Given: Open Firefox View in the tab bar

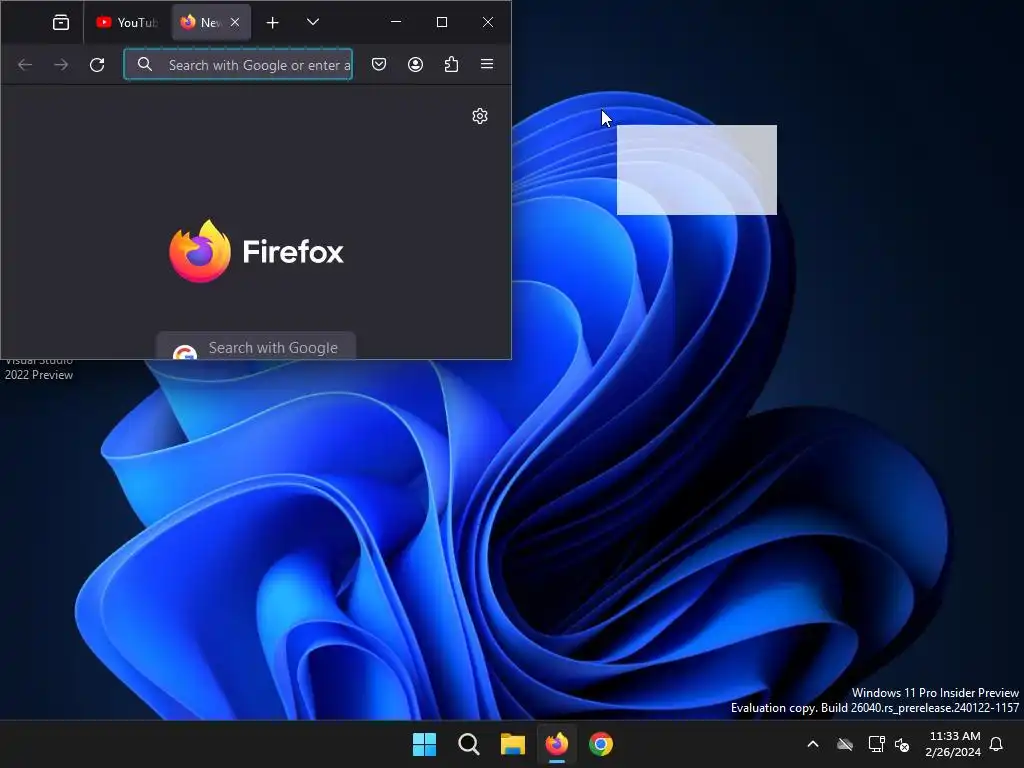Looking at the screenshot, I should tap(61, 23).
